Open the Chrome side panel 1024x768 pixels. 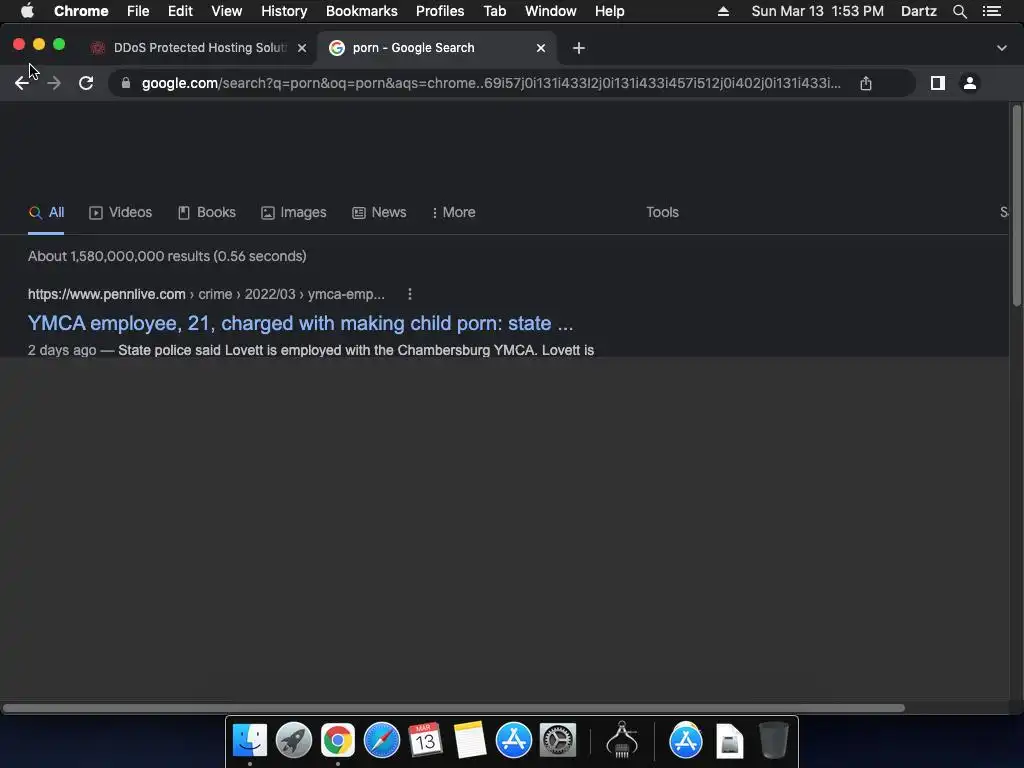tap(938, 83)
